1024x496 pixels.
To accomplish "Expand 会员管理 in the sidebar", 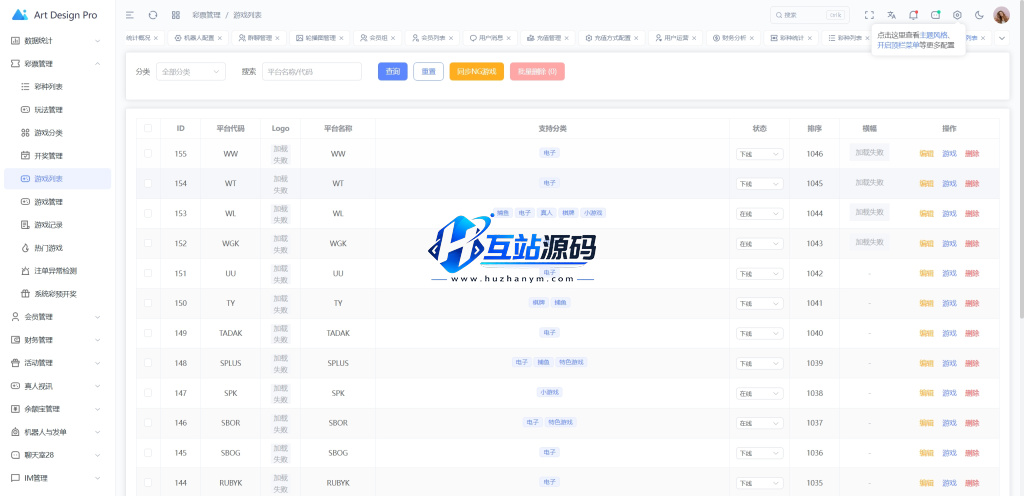I will click(x=57, y=317).
